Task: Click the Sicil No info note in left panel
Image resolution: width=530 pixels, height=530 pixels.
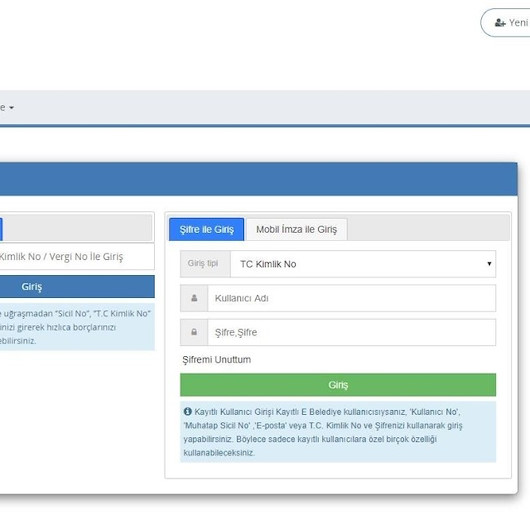Action: (x=77, y=327)
